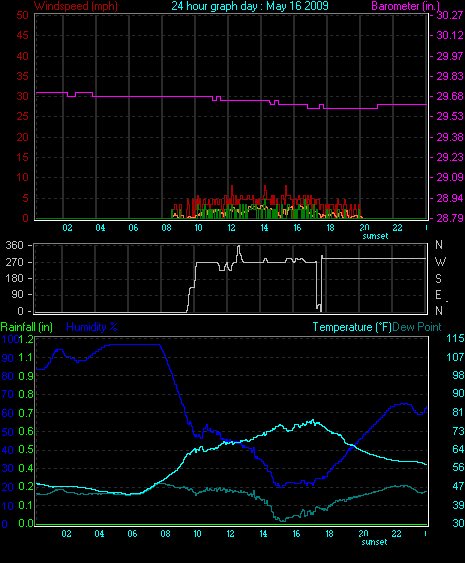Select barometer axis value 30.12
This screenshot has height=563, width=465.
(x=450, y=35)
